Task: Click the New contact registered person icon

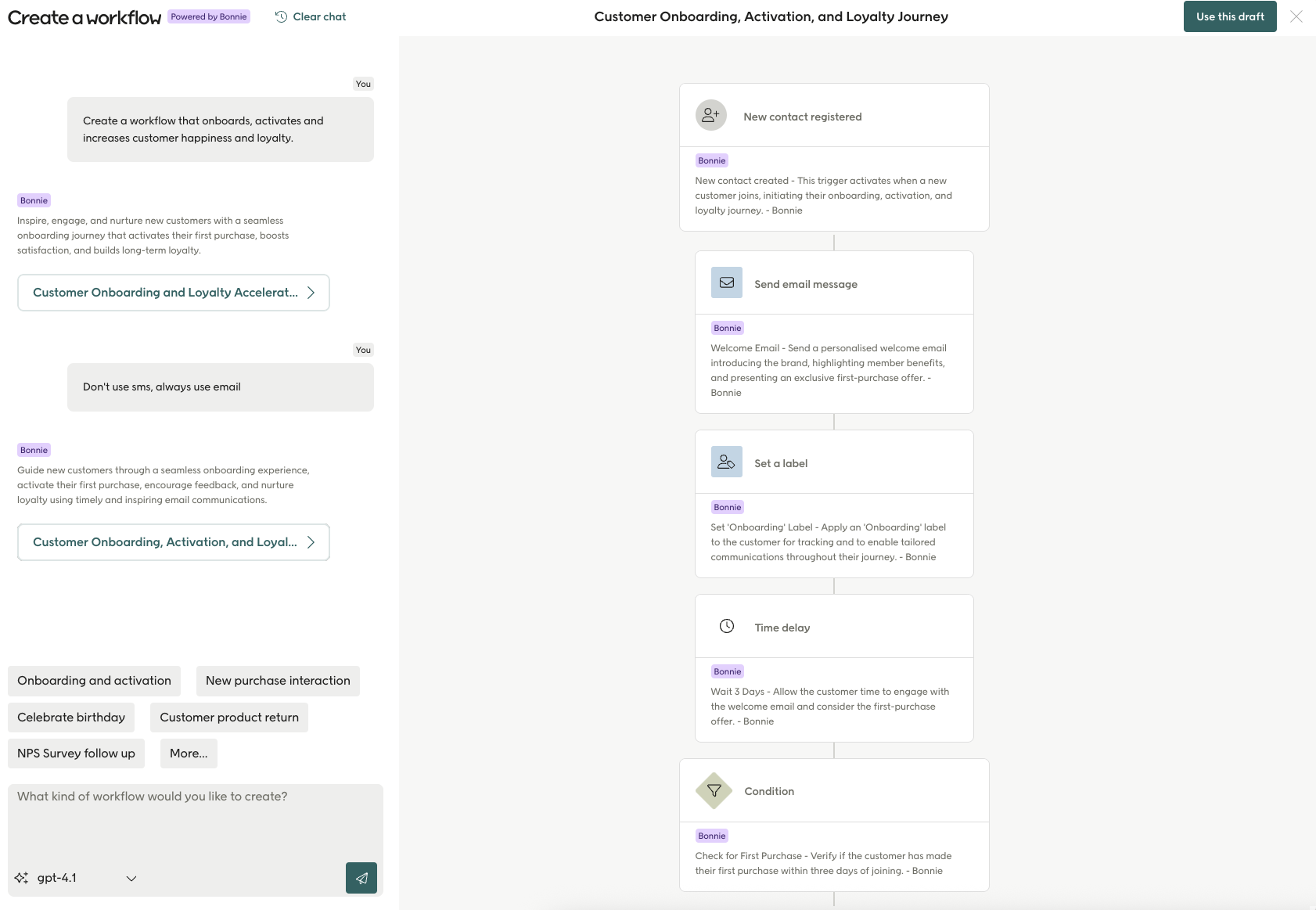Action: pos(711,114)
